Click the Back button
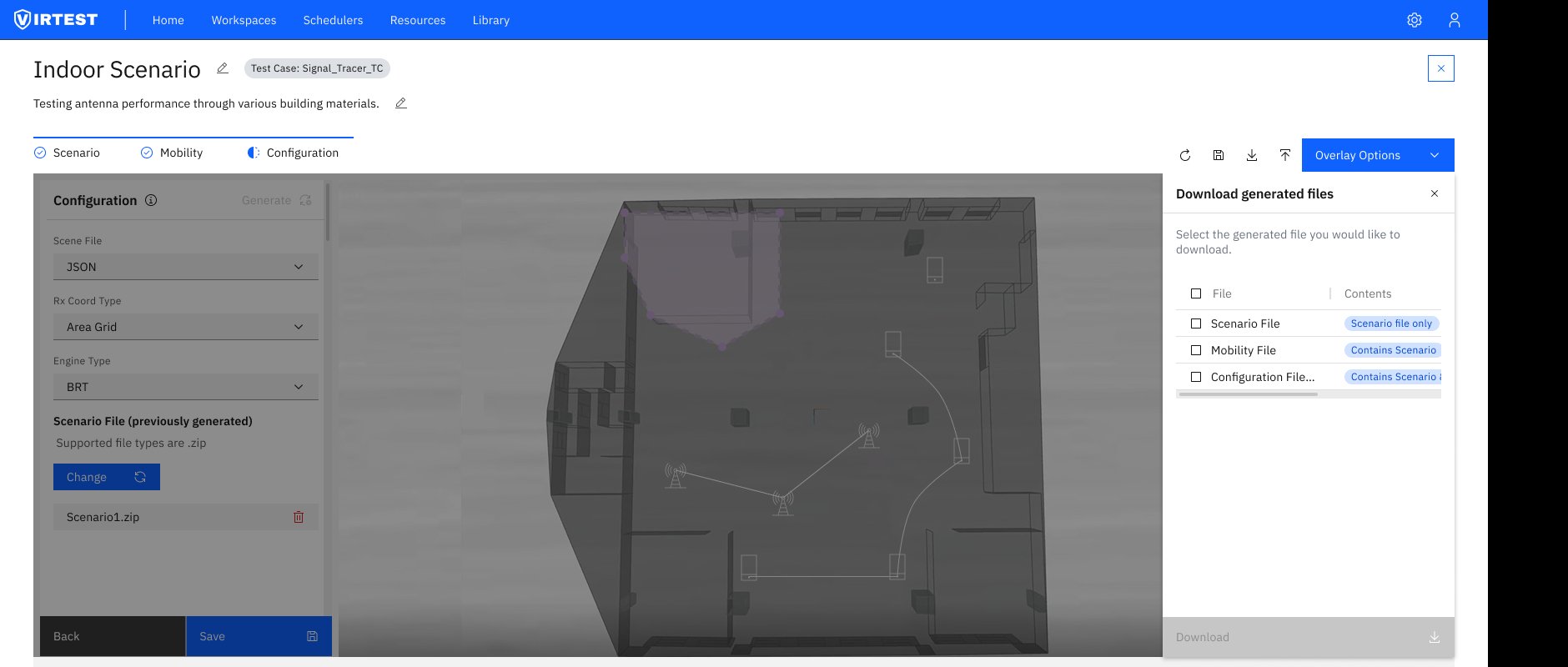1568x667 pixels. pos(113,636)
